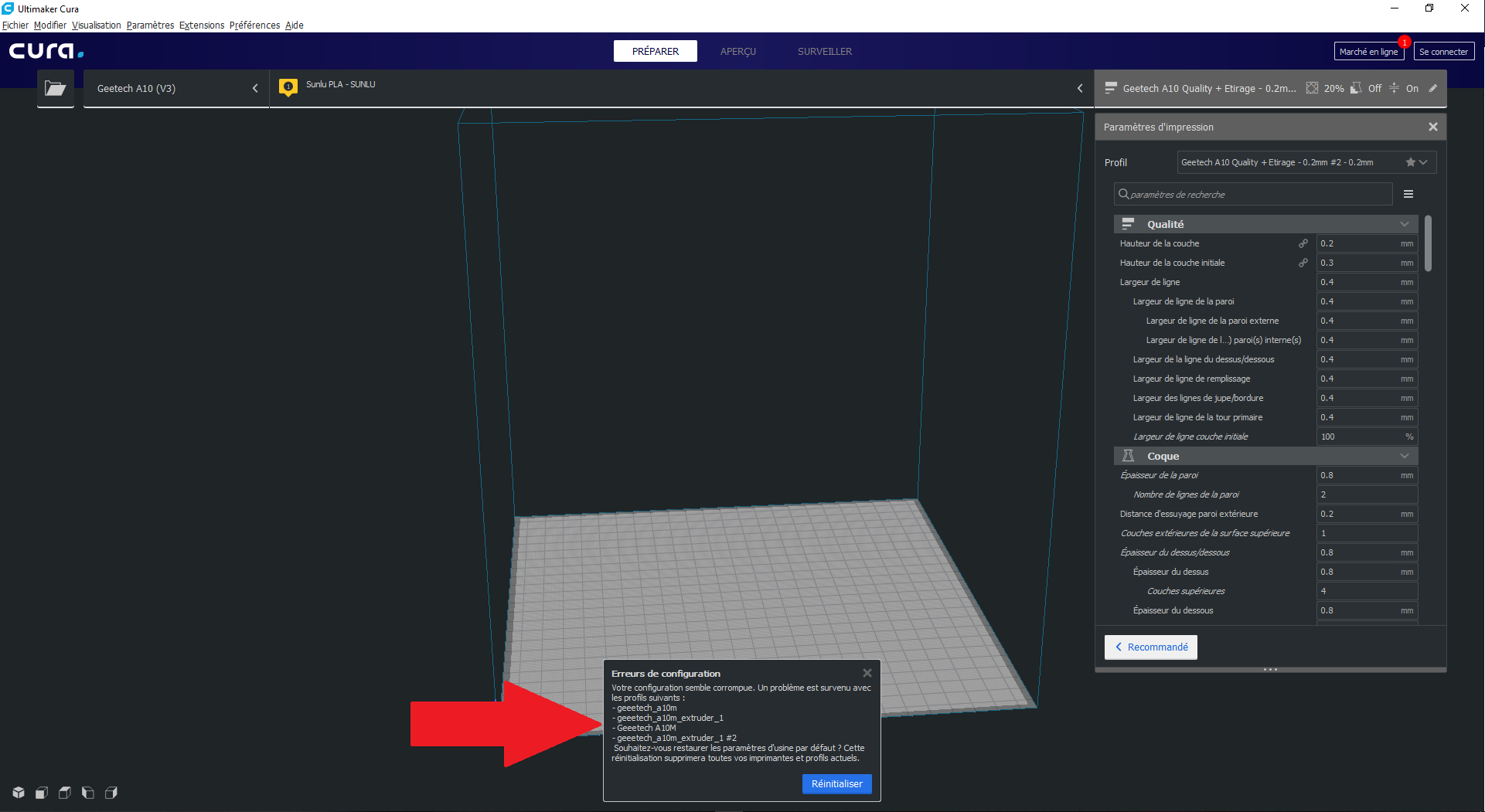The height and width of the screenshot is (812, 1485).
Task: Click the Épaisseur du dessous value field
Action: (1367, 610)
